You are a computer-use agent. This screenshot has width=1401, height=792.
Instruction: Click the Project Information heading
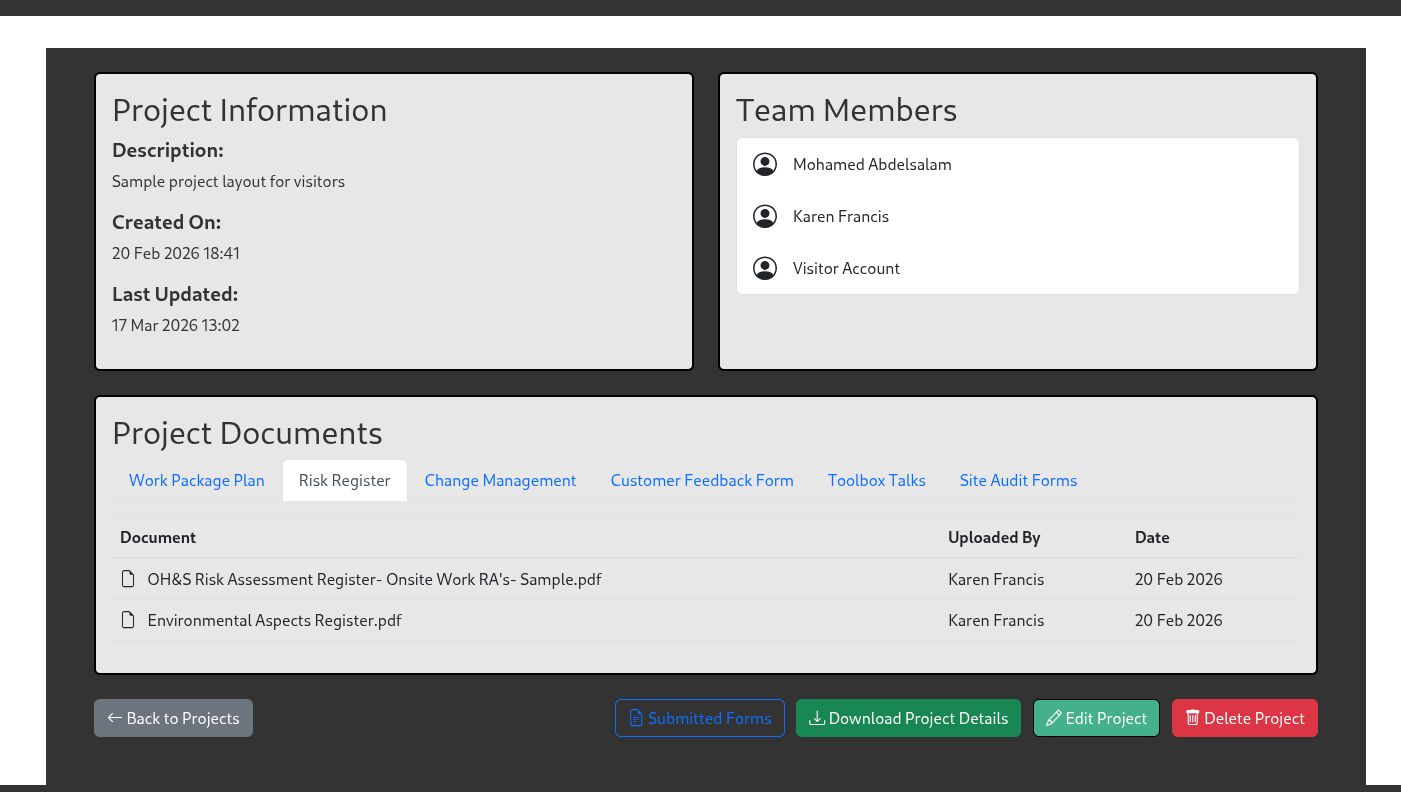coord(249,110)
